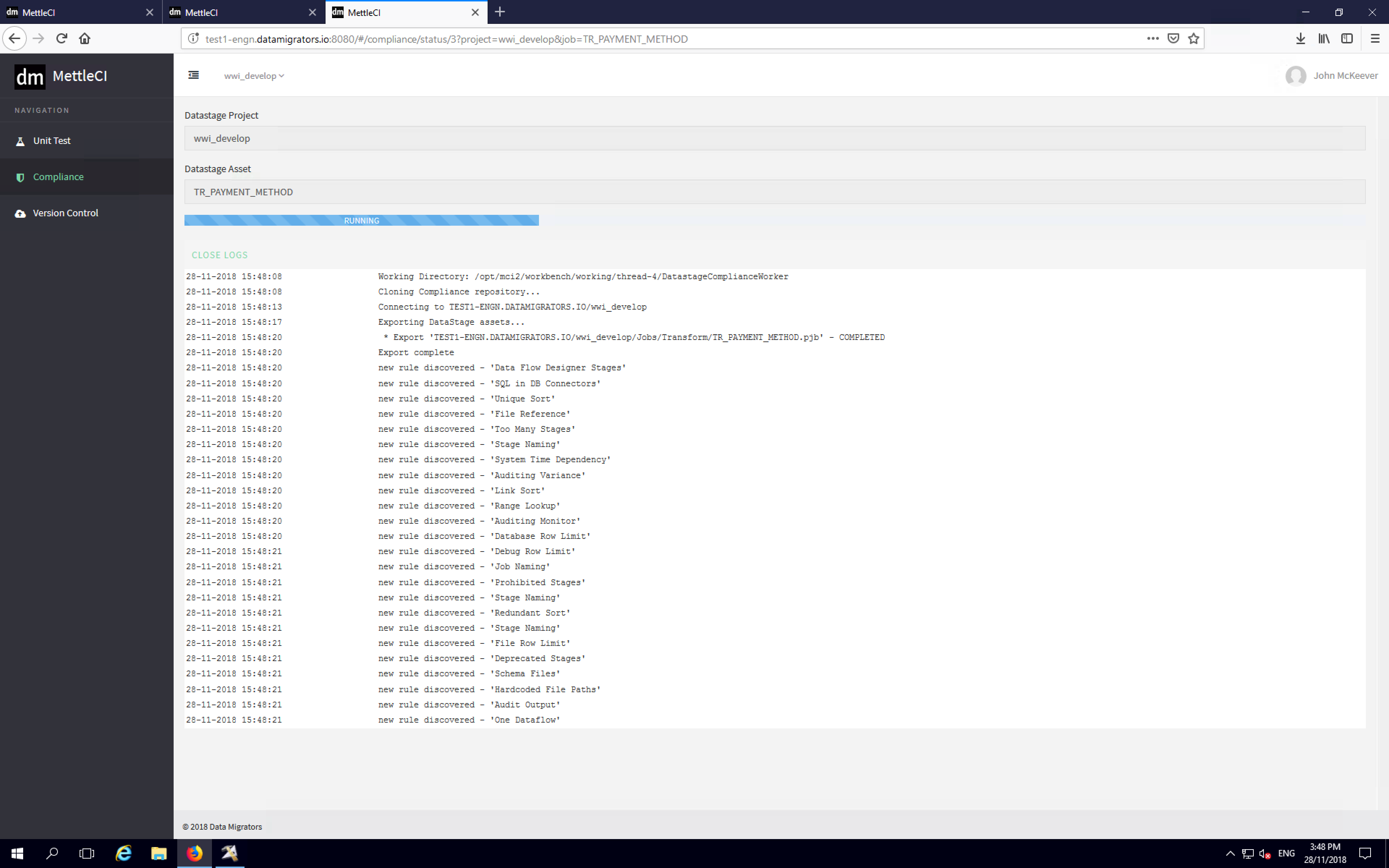Go to the browser home page
1389x868 pixels.
[x=85, y=38]
